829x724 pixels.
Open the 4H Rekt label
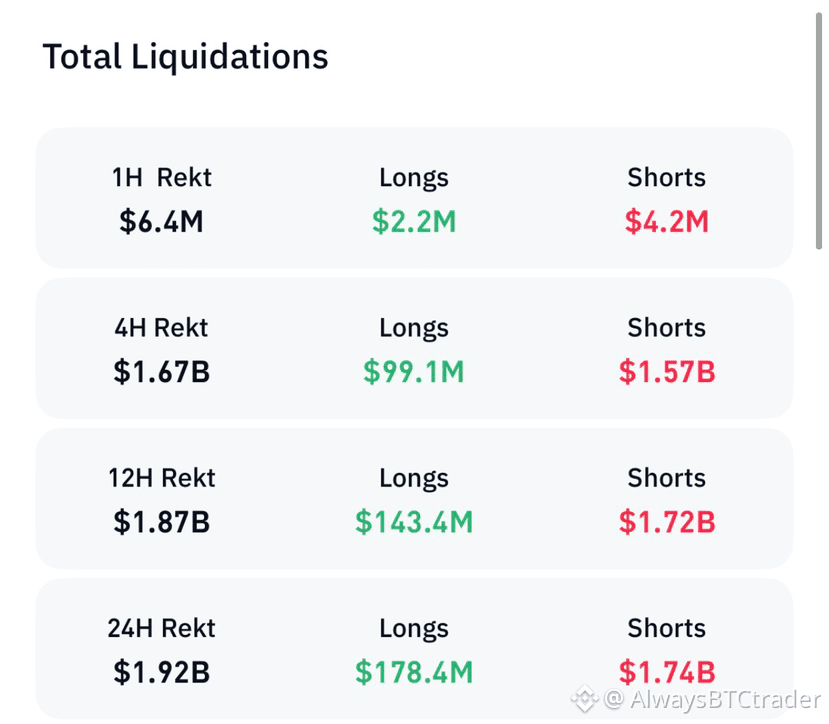161,328
